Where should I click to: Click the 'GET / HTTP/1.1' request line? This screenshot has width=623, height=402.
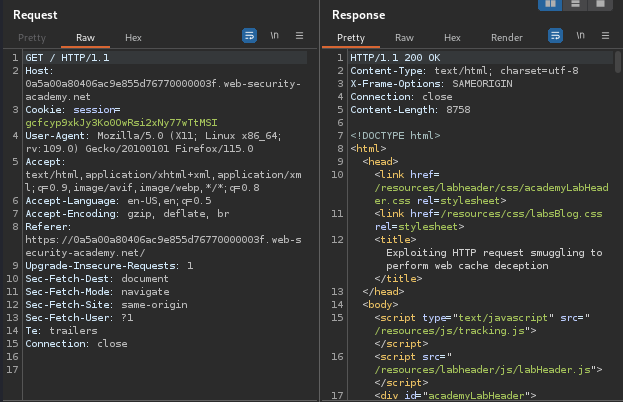[x=67, y=58]
